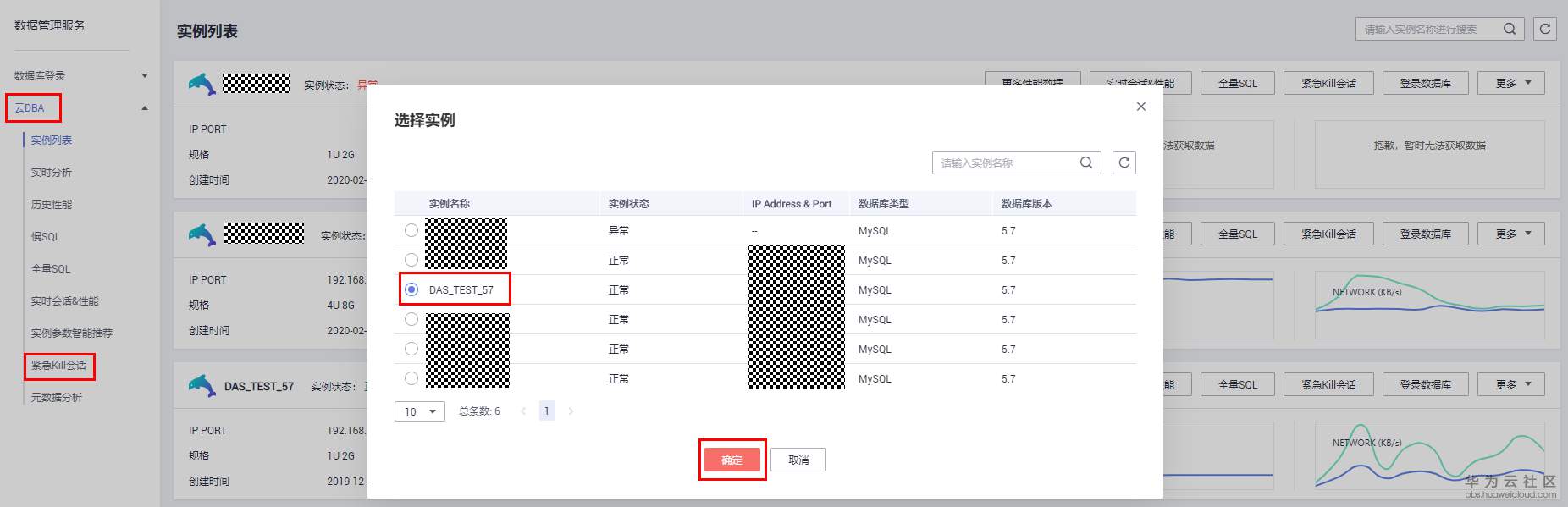Image resolution: width=1568 pixels, height=507 pixels.
Task: Click the page refresh icon at top right
Action: click(x=1545, y=29)
